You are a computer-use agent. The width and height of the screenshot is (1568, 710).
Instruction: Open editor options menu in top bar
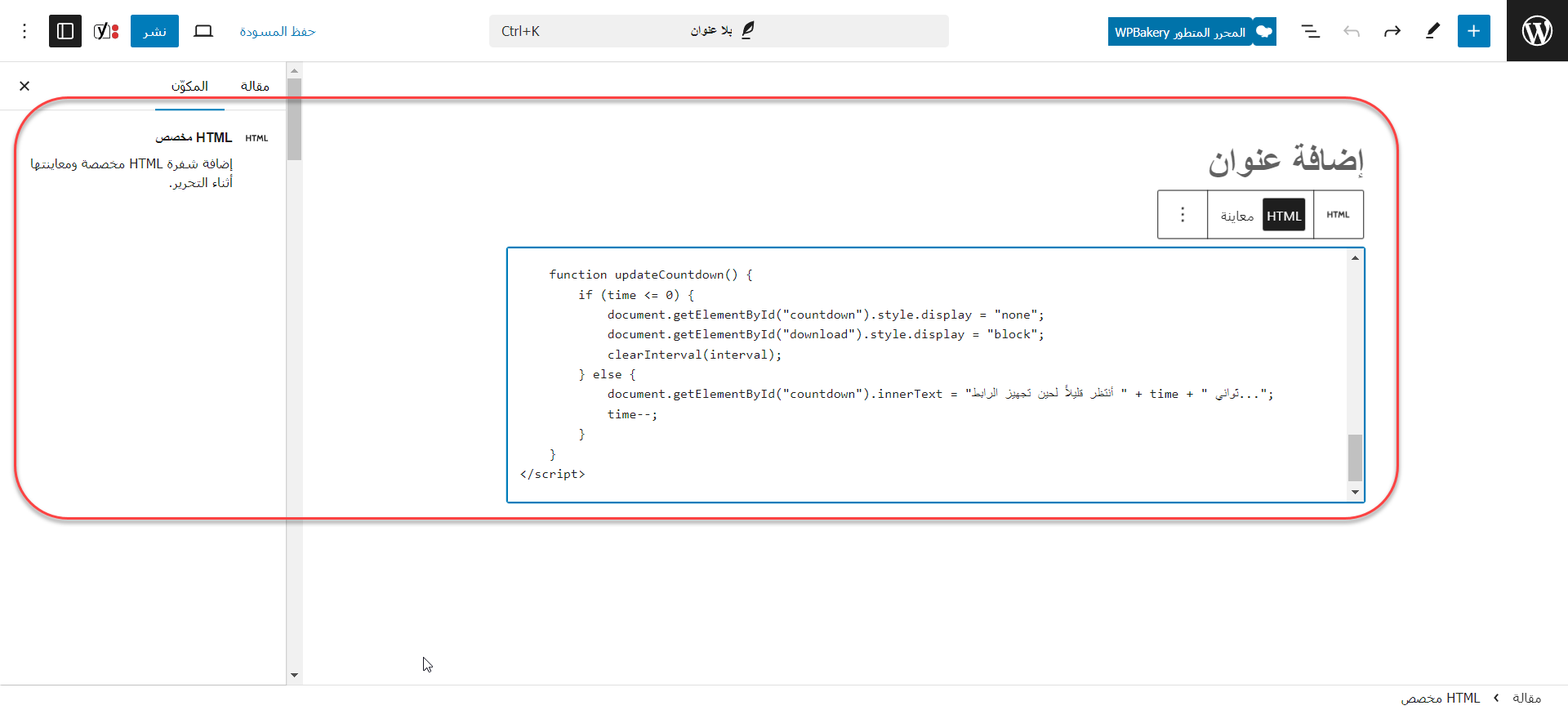24,31
